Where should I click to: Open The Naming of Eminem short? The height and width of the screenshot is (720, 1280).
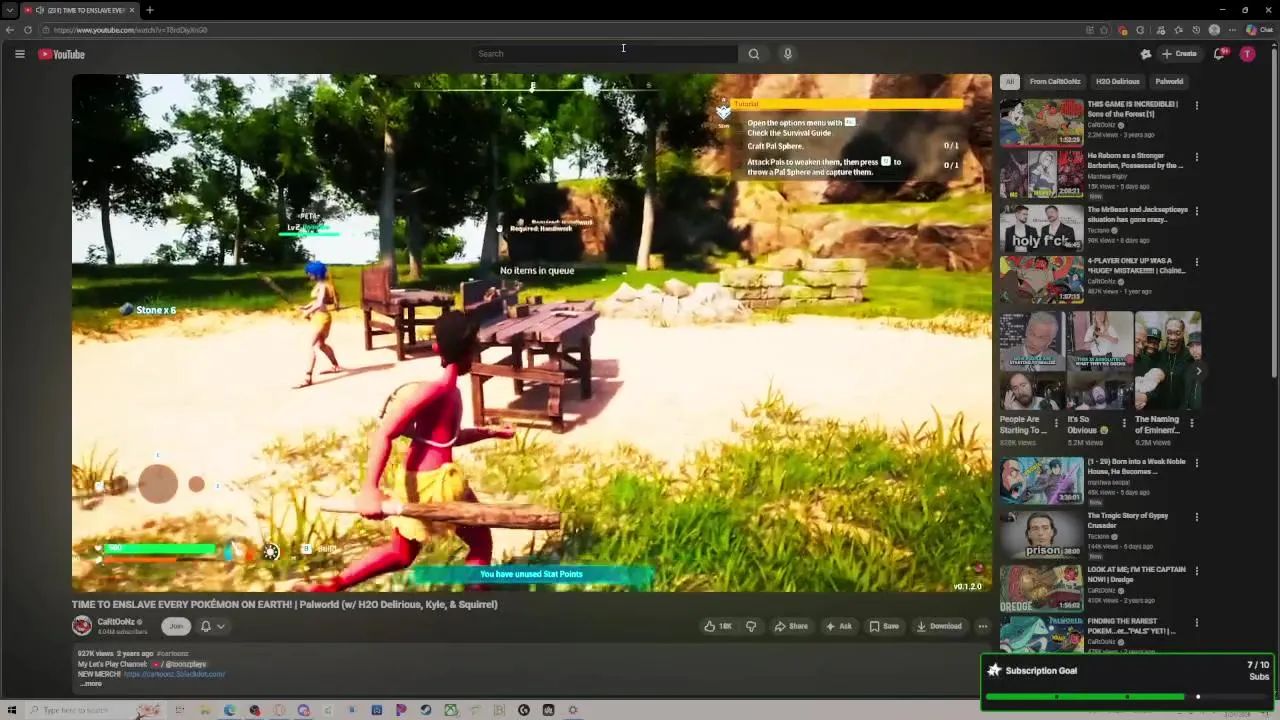[x=1167, y=361]
